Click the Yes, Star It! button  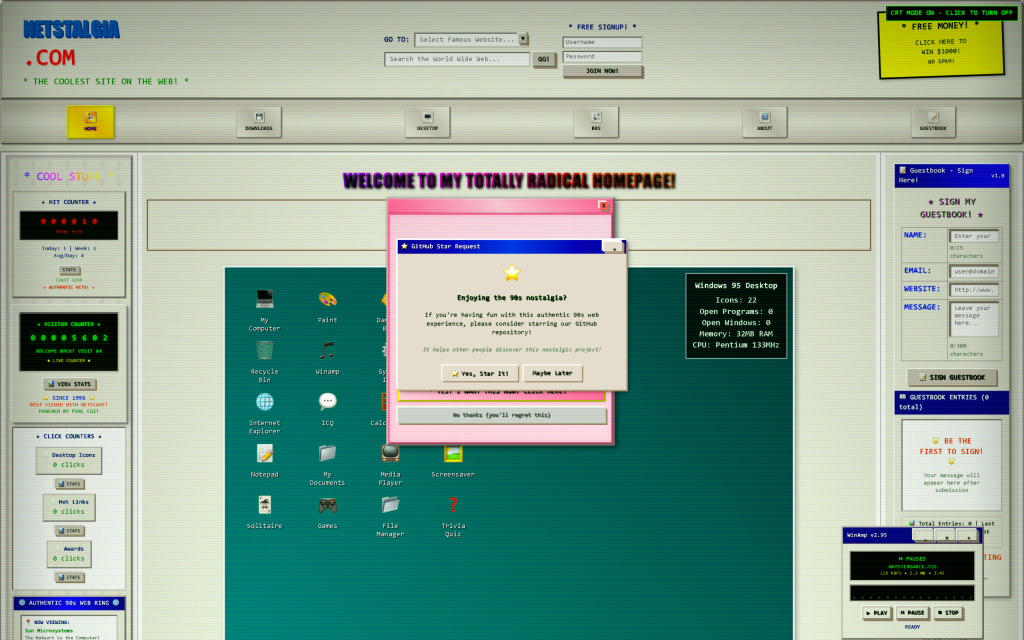(480, 373)
